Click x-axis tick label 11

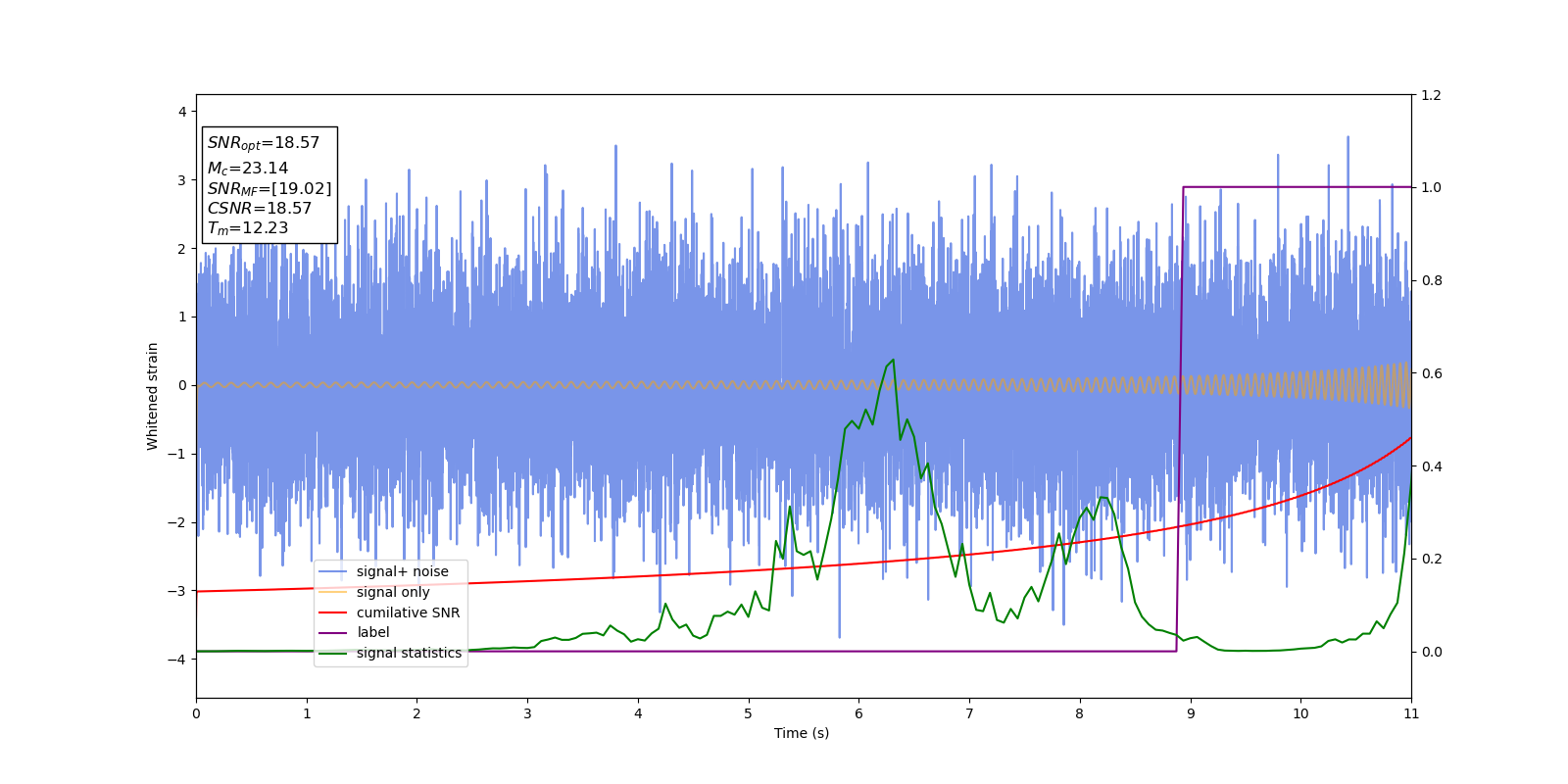point(1411,713)
